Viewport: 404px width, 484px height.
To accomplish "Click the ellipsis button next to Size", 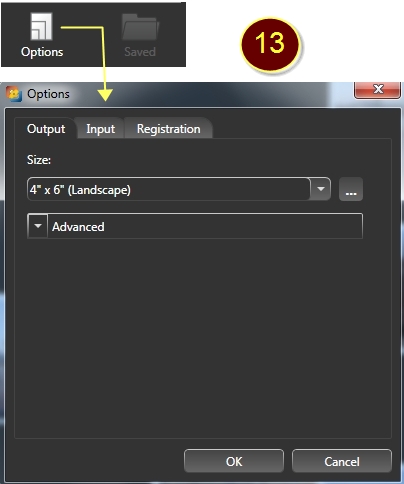I will pyautogui.click(x=351, y=189).
